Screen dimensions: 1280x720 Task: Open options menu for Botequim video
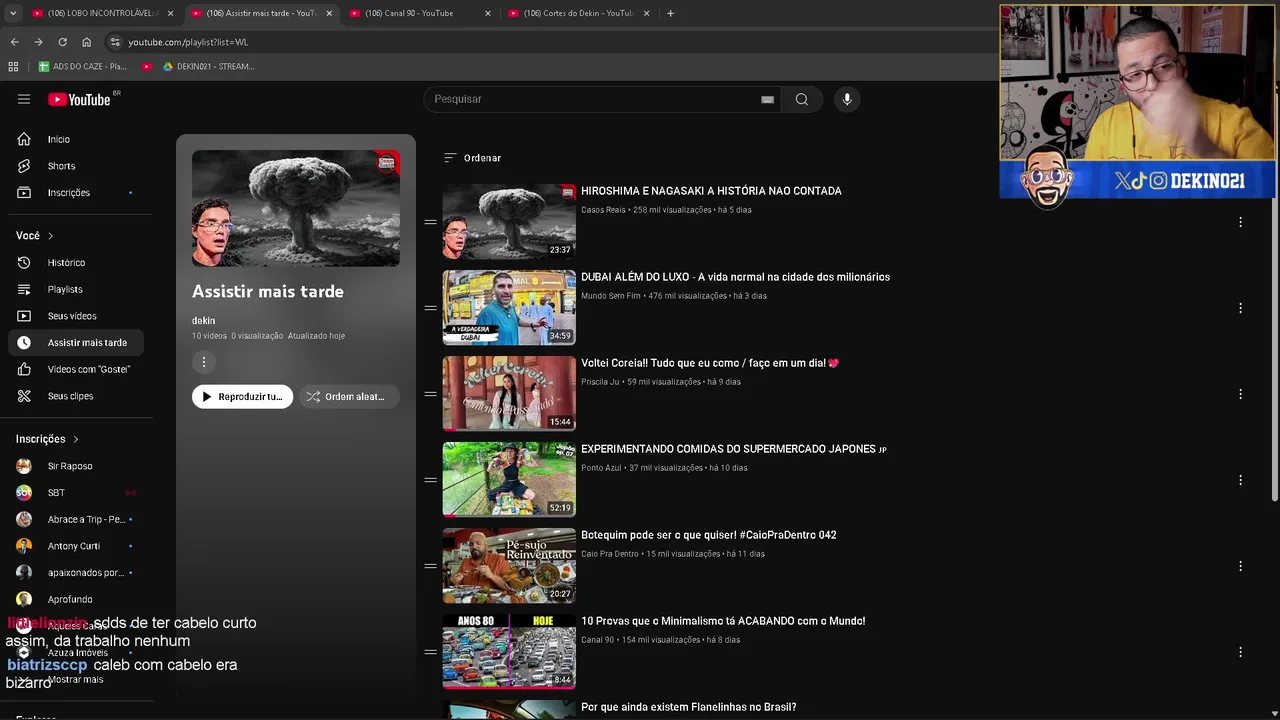[1240, 566]
